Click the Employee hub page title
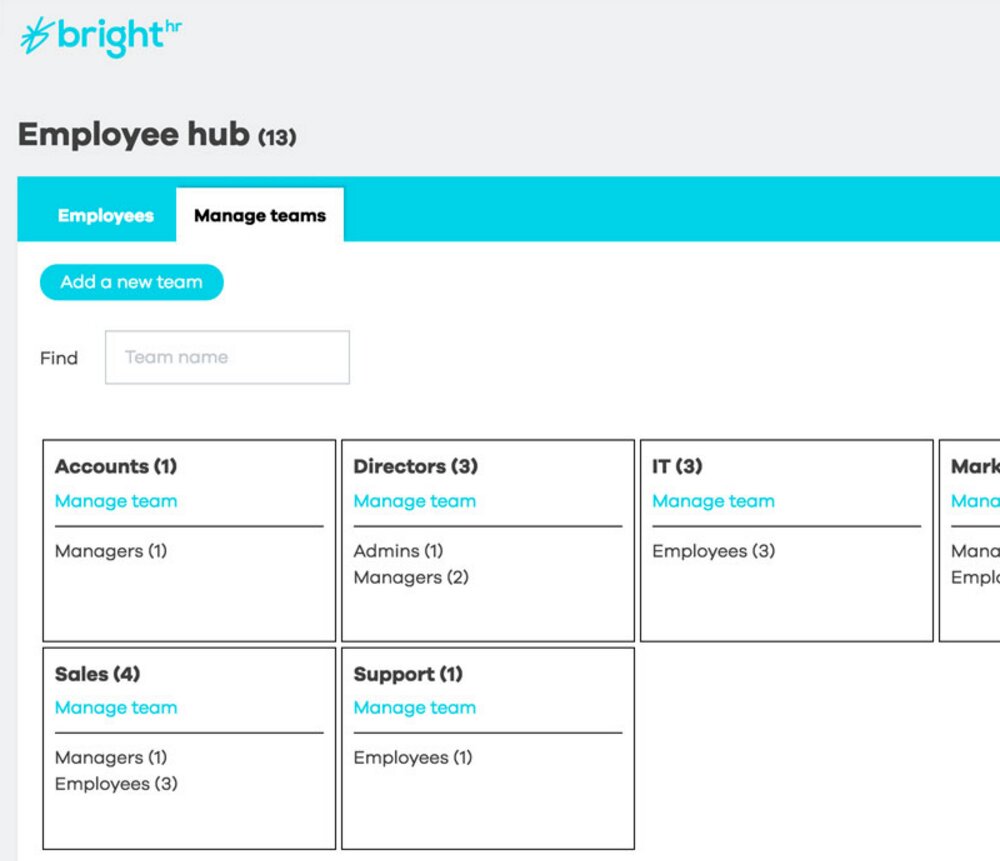This screenshot has height=861, width=1000. (x=133, y=134)
